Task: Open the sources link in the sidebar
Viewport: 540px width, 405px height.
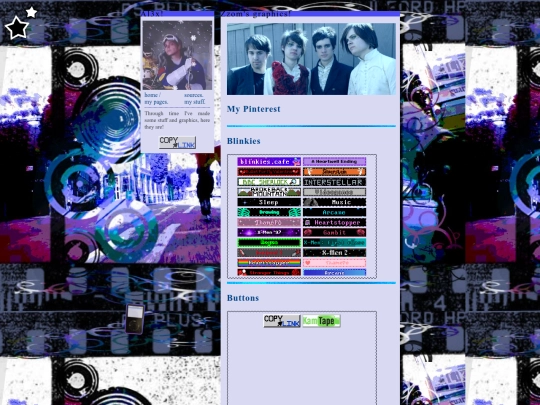Action: (x=194, y=95)
